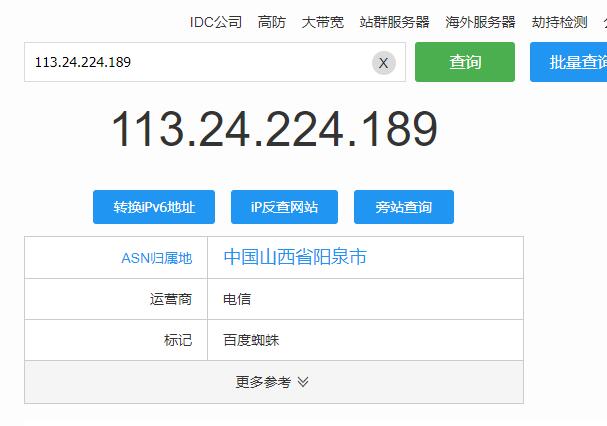This screenshot has height=426, width=607.
Task: Open the 中国山西省阳泉市 location link
Action: point(295,257)
